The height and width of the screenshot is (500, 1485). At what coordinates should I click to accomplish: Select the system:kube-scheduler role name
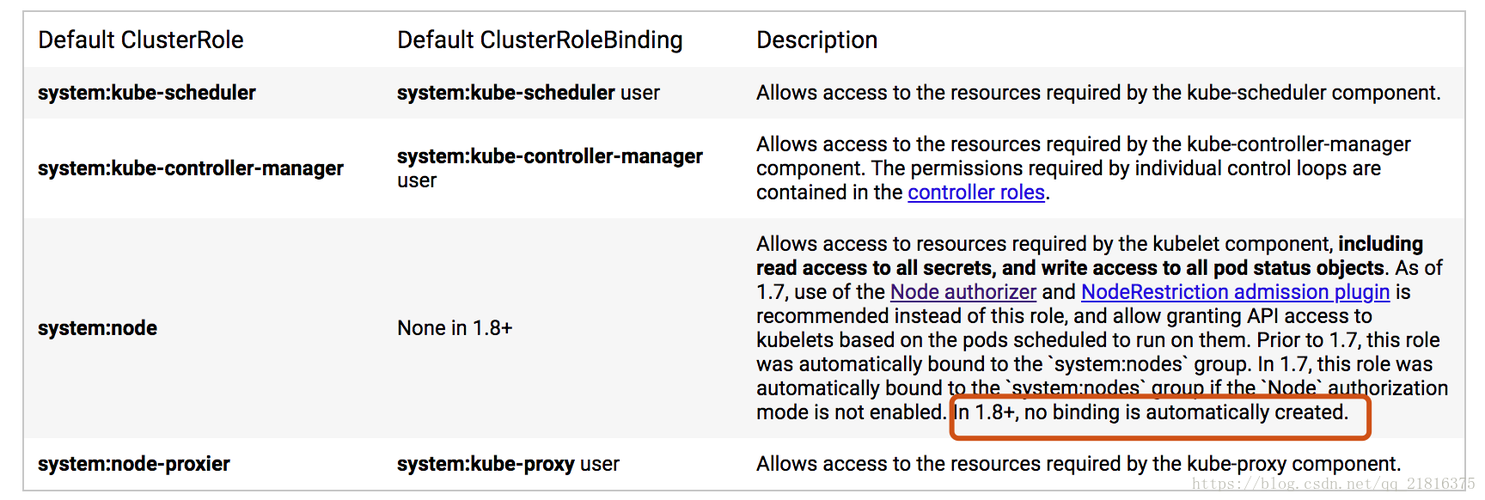coord(147,93)
